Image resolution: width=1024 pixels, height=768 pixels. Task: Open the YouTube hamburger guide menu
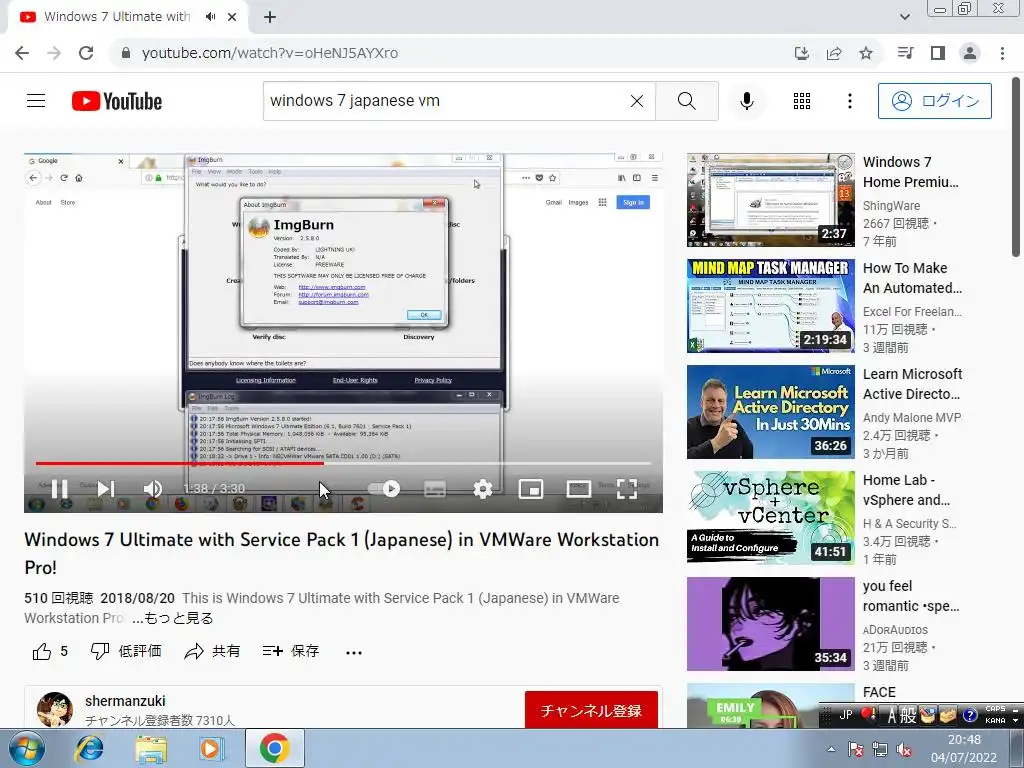(36, 101)
